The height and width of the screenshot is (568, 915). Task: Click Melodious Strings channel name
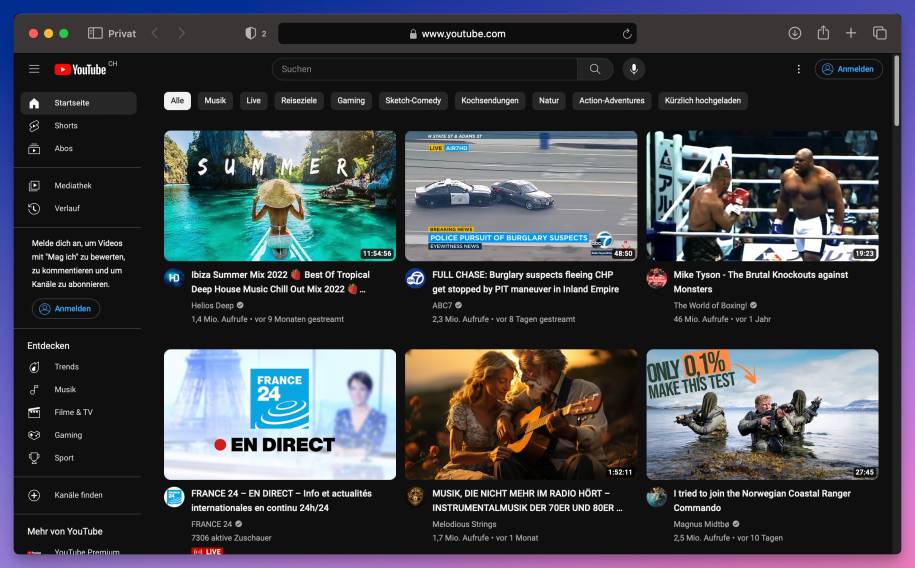coord(465,524)
